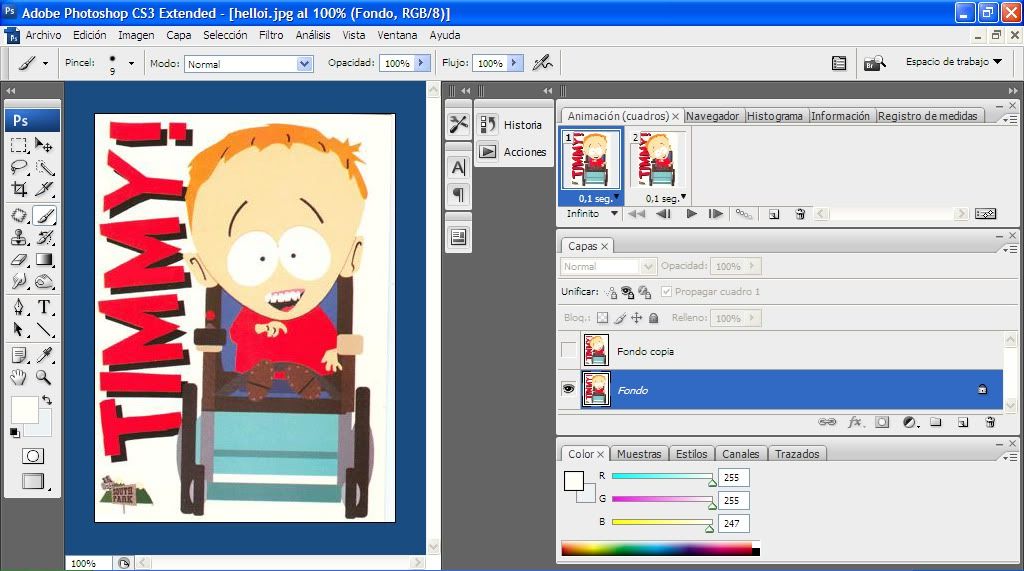
Task: Select the Notes tool
Action: click(20, 355)
